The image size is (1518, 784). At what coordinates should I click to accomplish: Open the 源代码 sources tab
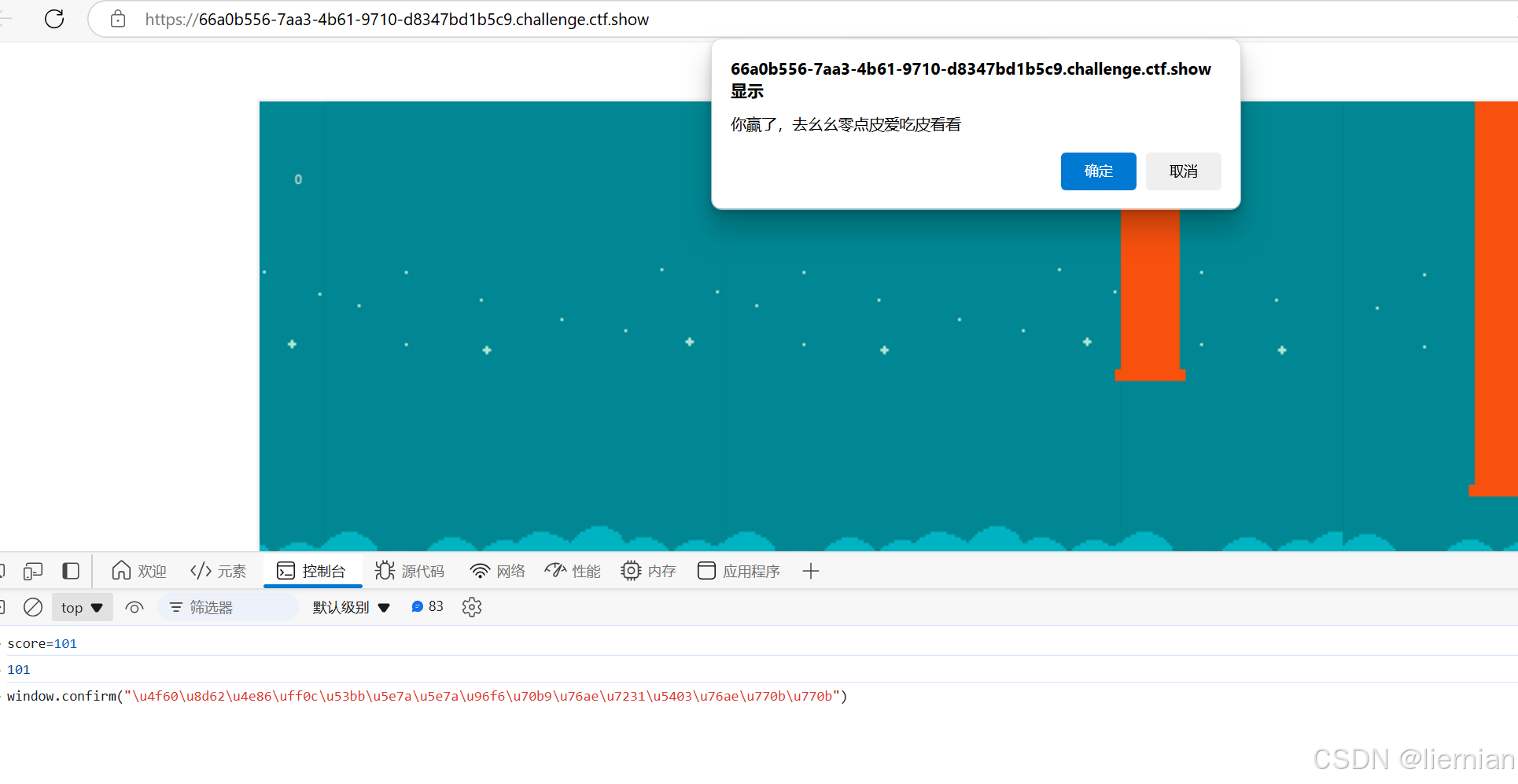click(x=410, y=571)
